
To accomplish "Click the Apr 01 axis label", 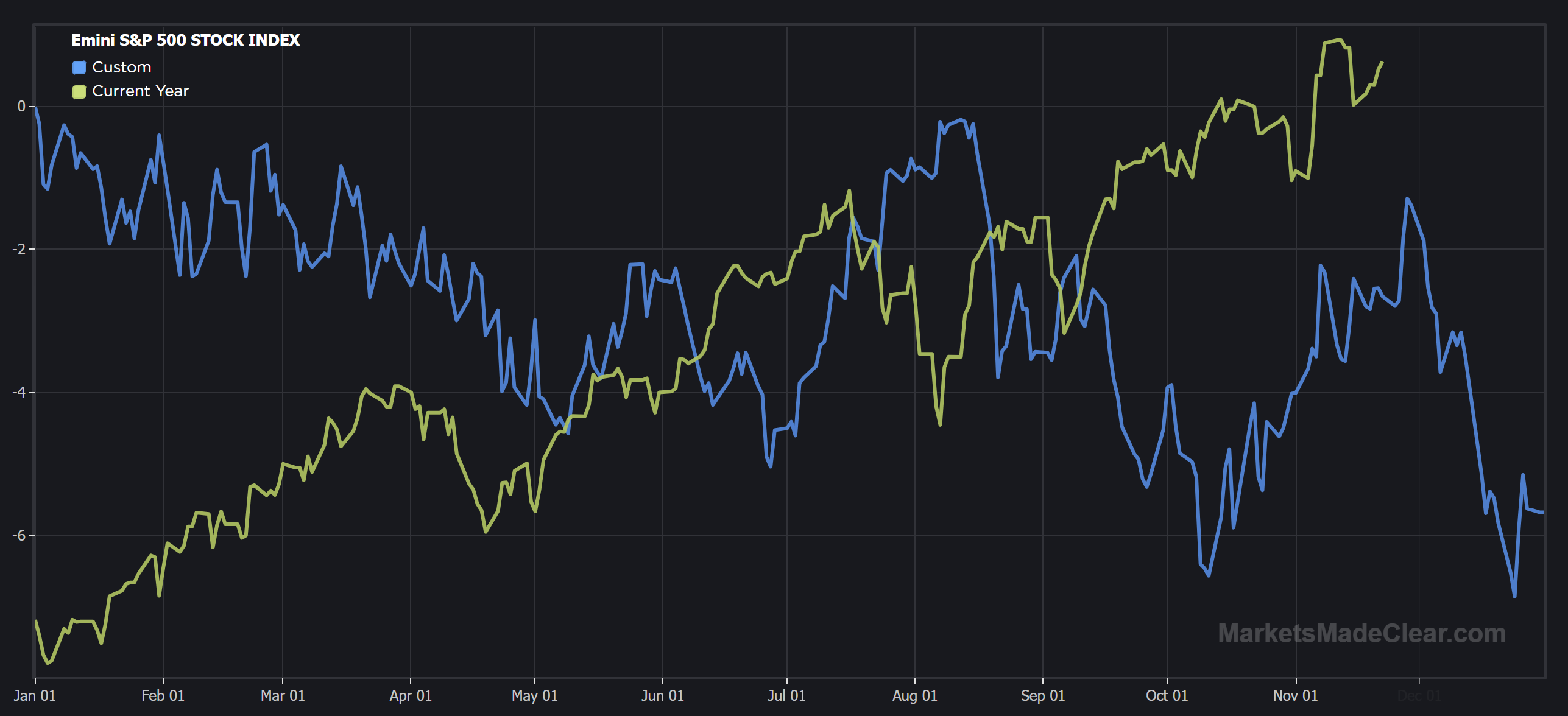I will click(x=411, y=695).
